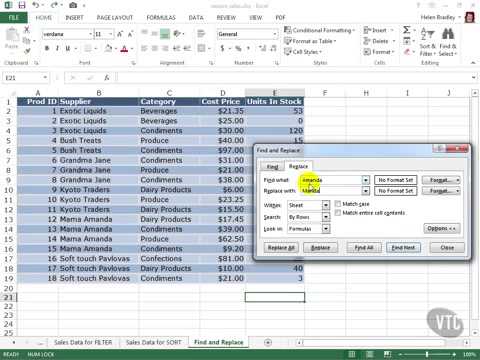The width and height of the screenshot is (480, 360).
Task: Open Sales Data for FILTER sheet tab
Action: coord(83,342)
